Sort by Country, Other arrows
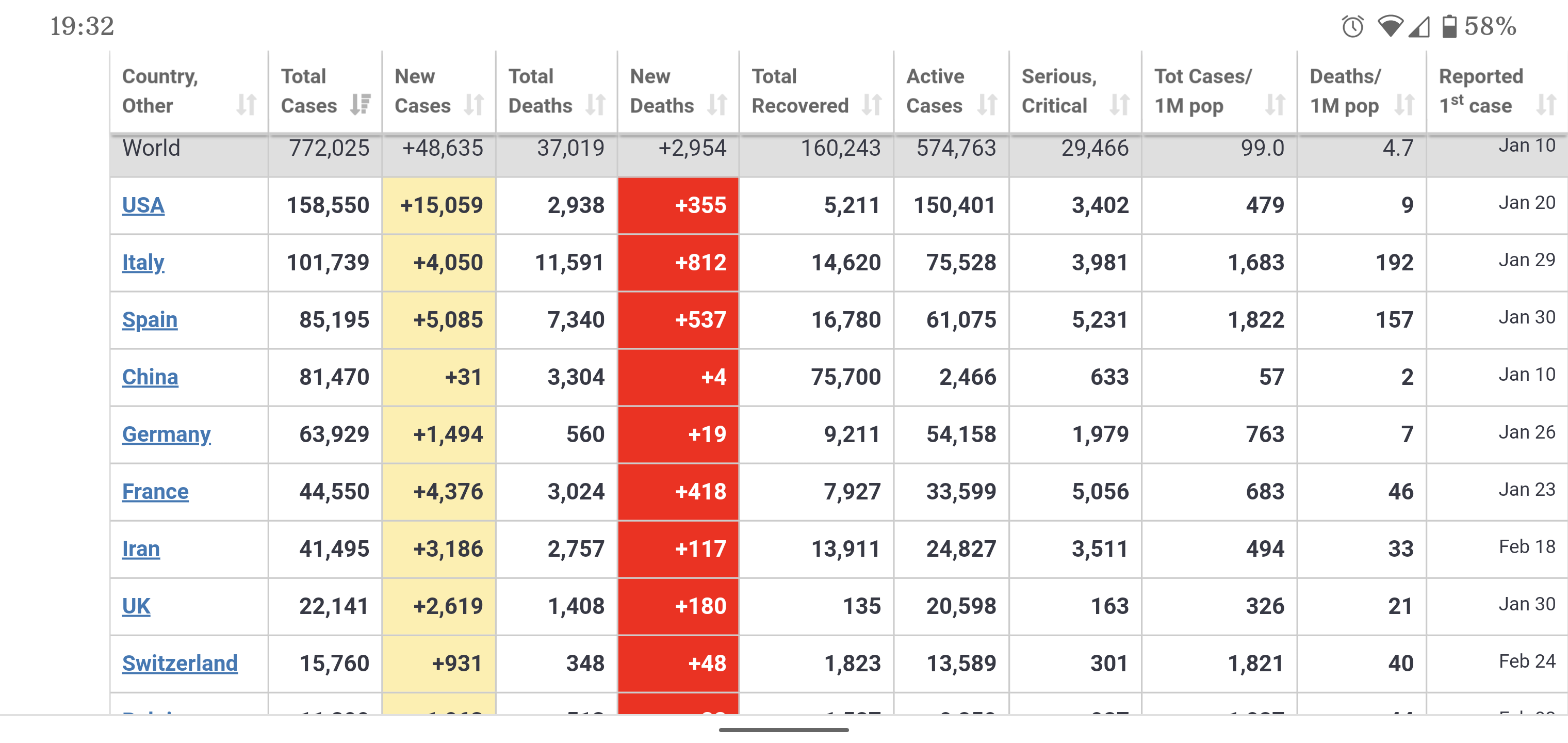Viewport: 1568px width, 743px height. 246,105
